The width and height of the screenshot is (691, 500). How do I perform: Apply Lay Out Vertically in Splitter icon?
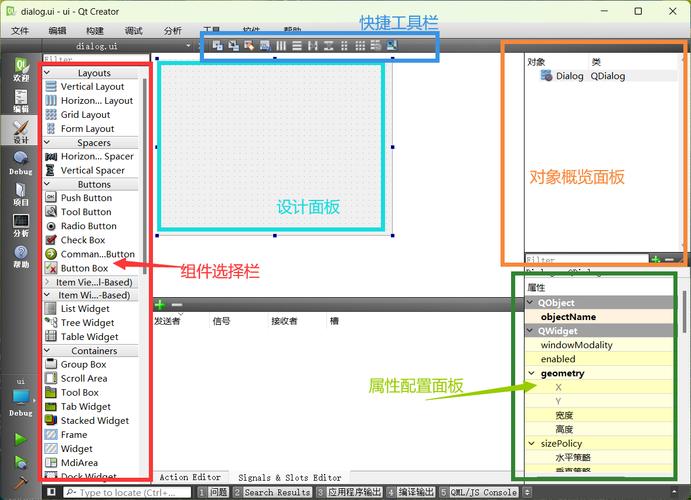(328, 45)
